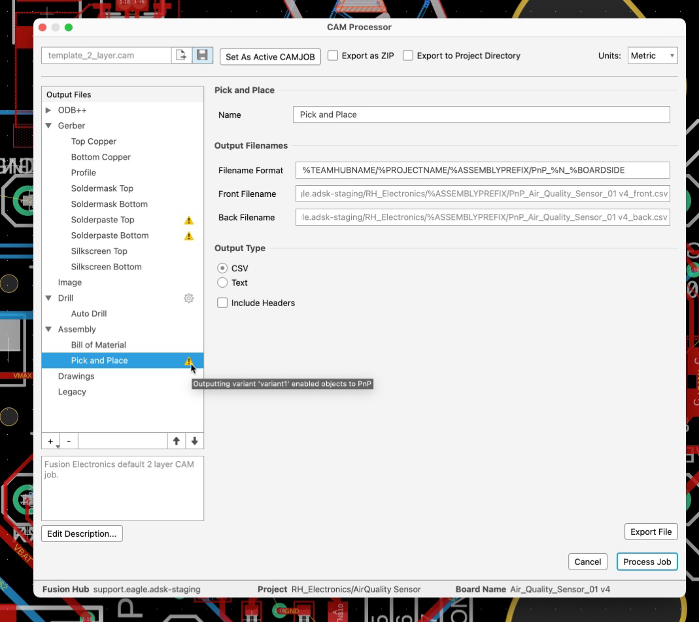The width and height of the screenshot is (700, 622).
Task: Click Set As Active CAMJOB button
Action: click(270, 57)
